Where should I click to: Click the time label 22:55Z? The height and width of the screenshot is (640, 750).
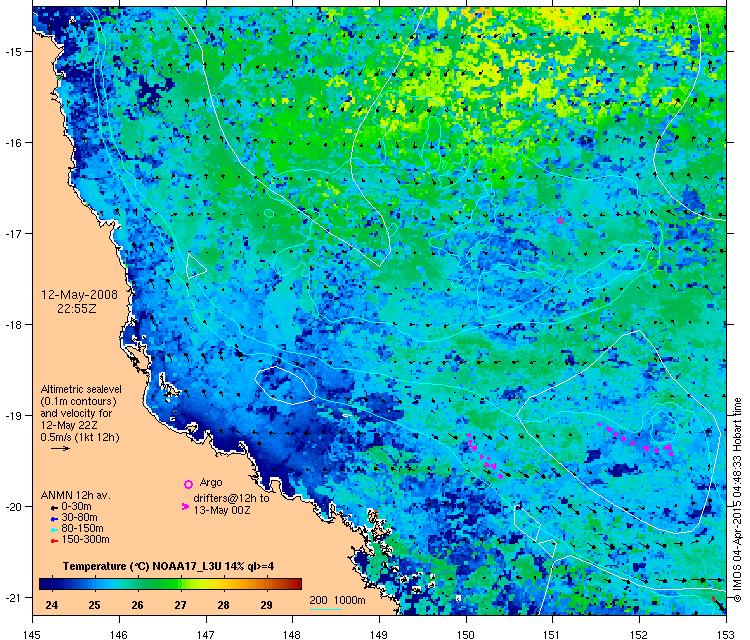click(77, 309)
